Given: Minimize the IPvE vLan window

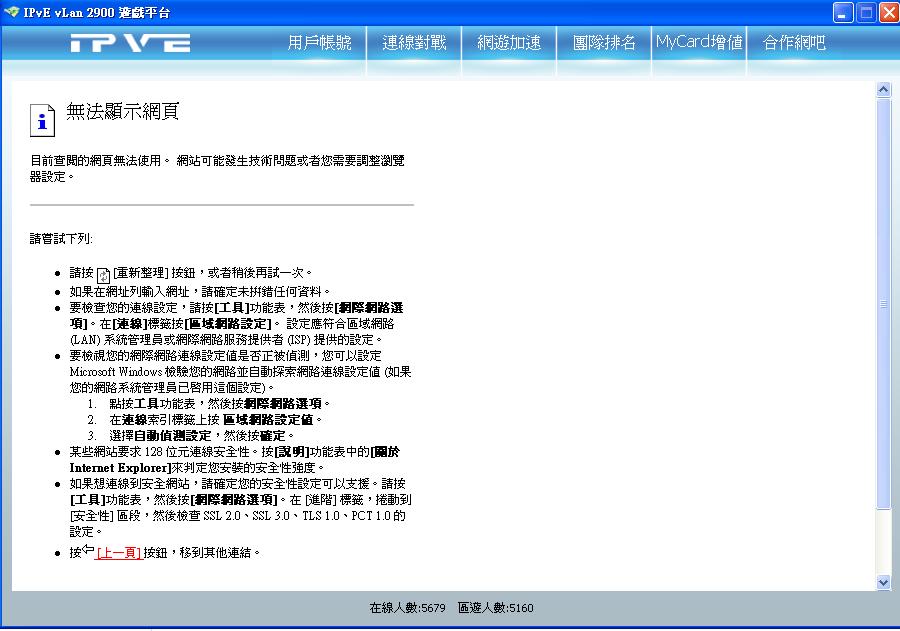Looking at the screenshot, I should [x=843, y=12].
